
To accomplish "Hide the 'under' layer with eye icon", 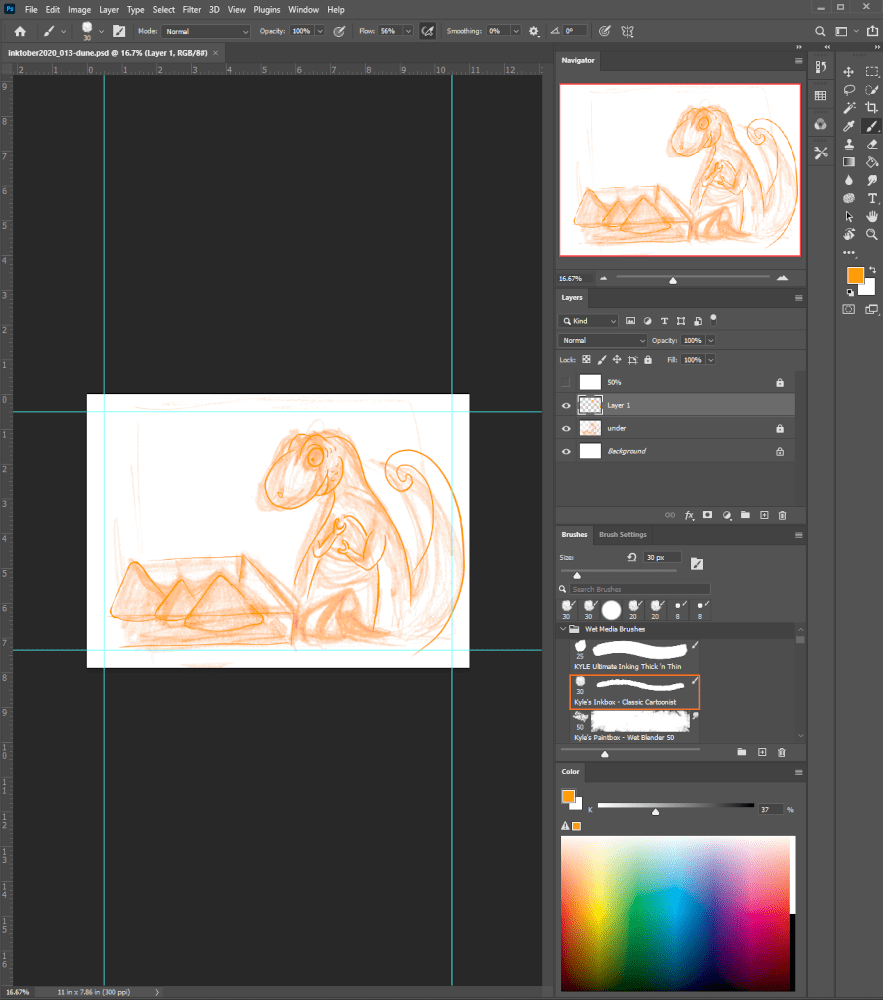I will pos(567,428).
